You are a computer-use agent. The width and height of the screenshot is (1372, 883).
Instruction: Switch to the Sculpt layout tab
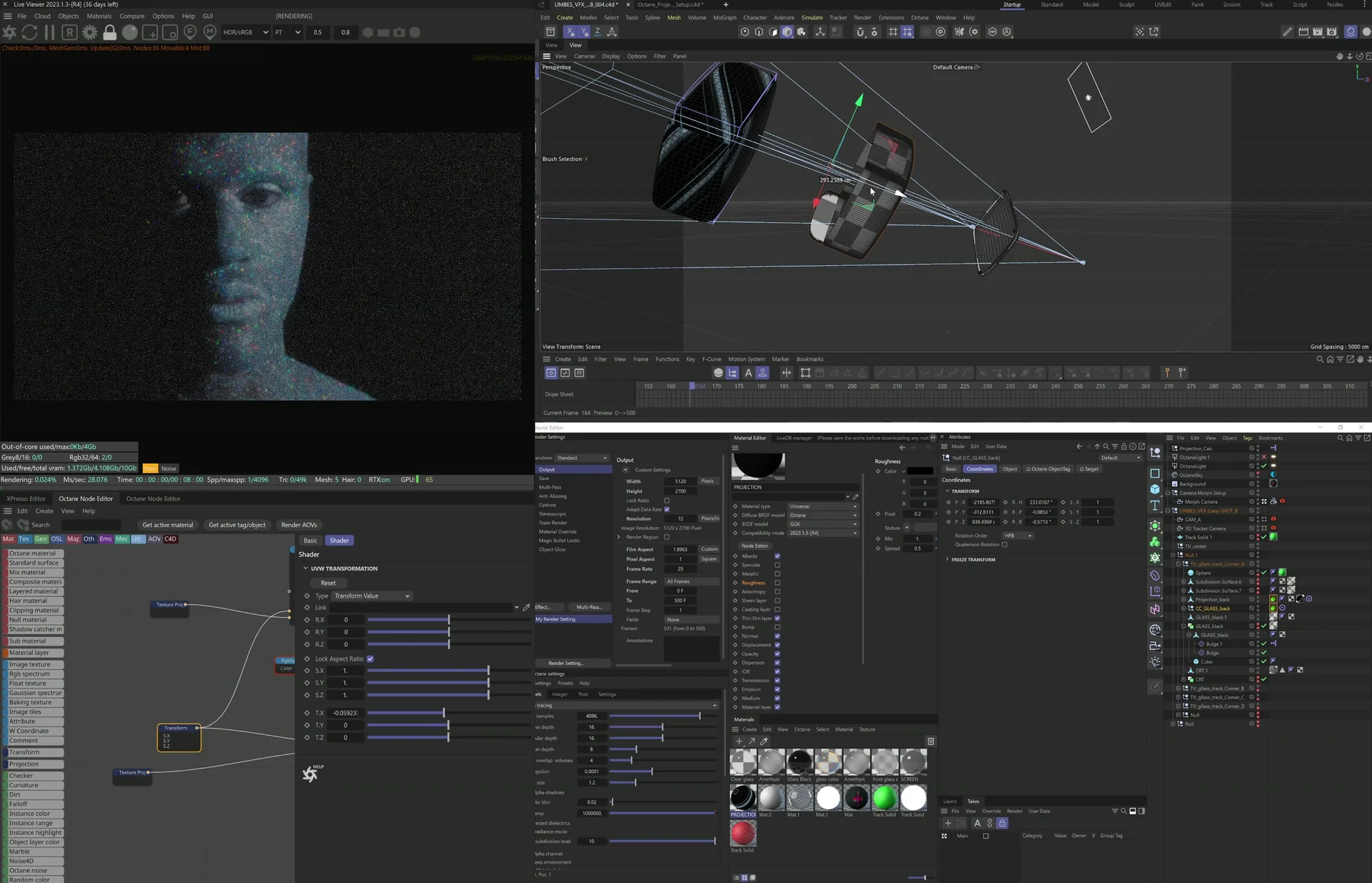pyautogui.click(x=1127, y=4)
